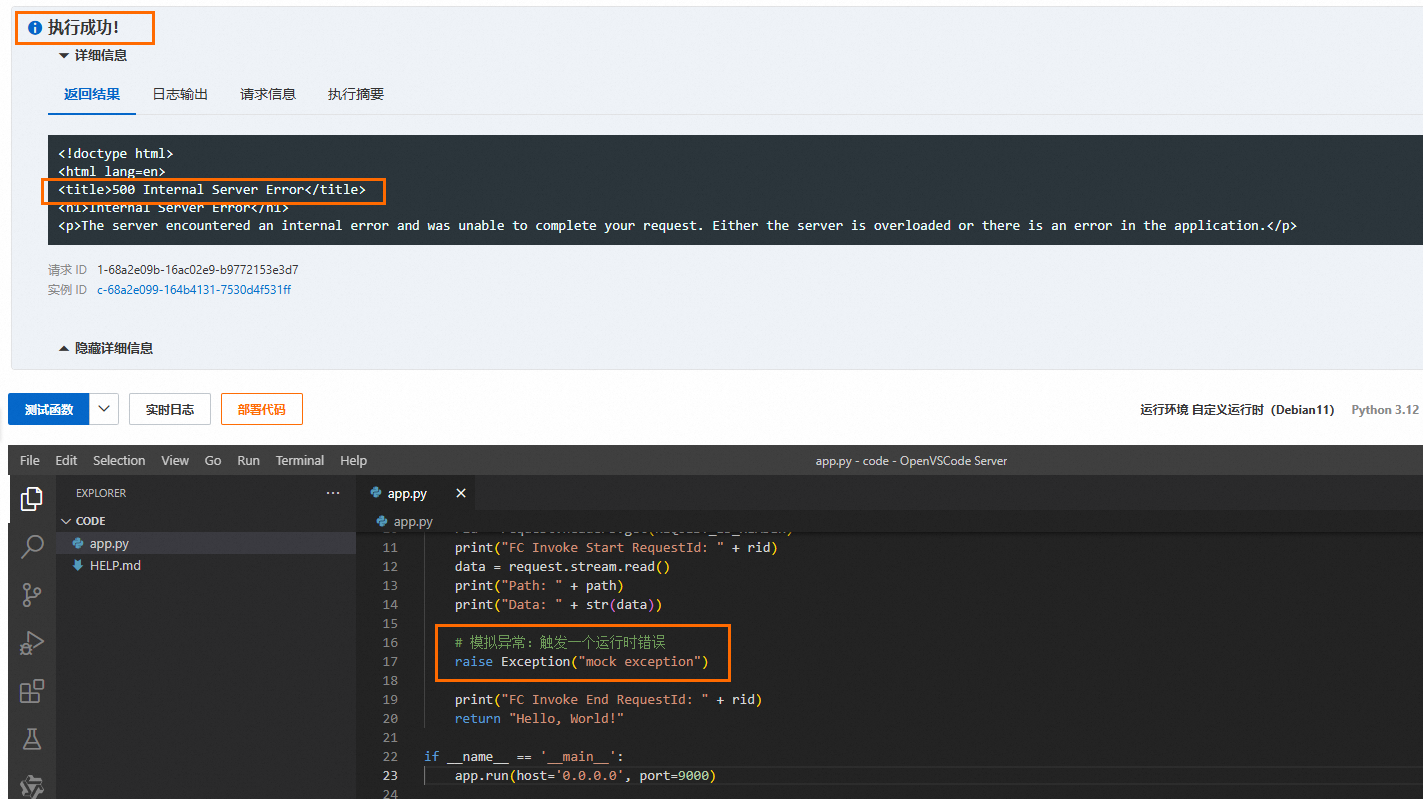Collapse the 详细信息 section

tap(92, 55)
